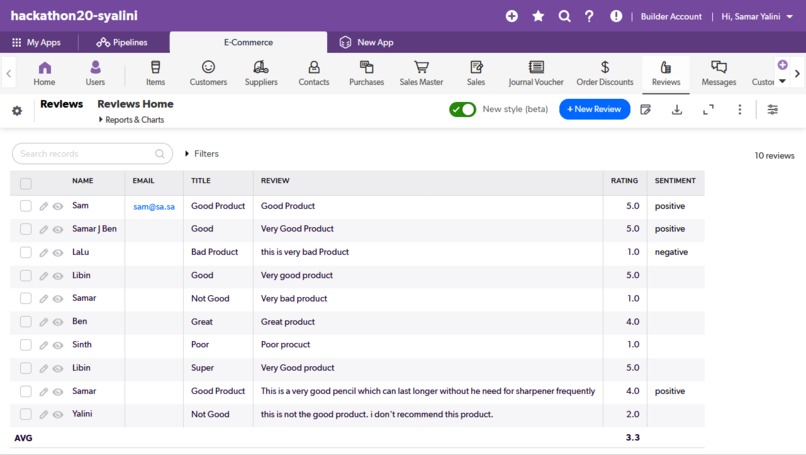Select the Sinth row checkbox
Image resolution: width=806 pixels, height=455 pixels.
coord(26,344)
